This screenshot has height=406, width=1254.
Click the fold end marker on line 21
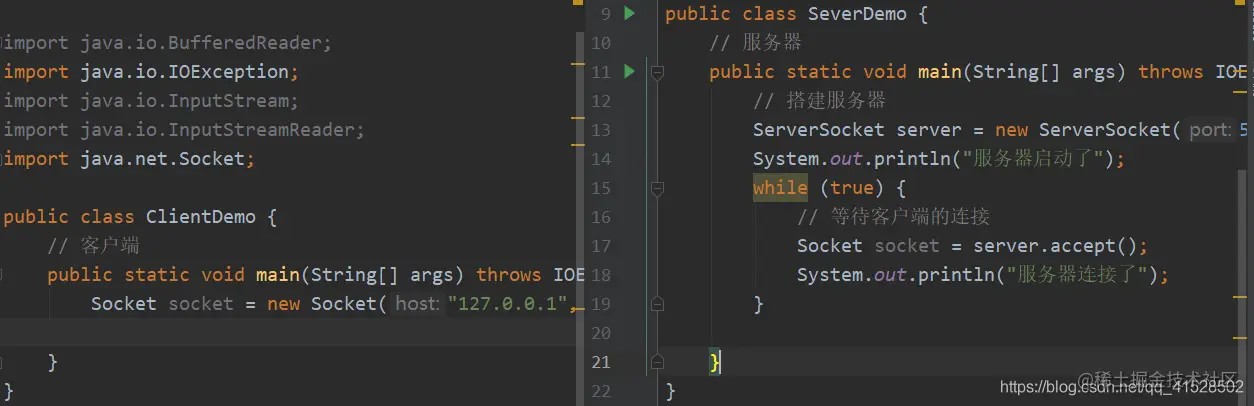[657, 362]
